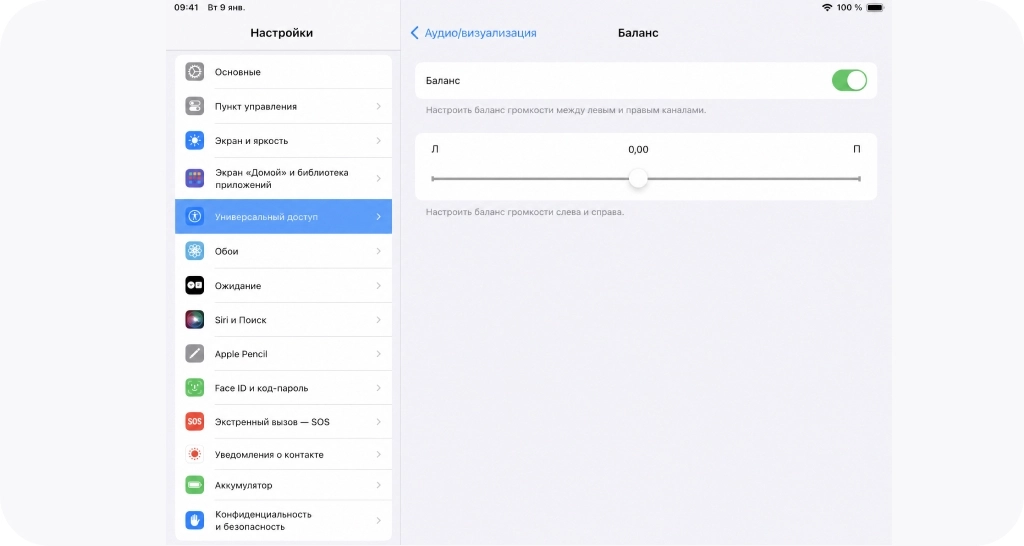Open the Siri и Поиск icon

195,319
